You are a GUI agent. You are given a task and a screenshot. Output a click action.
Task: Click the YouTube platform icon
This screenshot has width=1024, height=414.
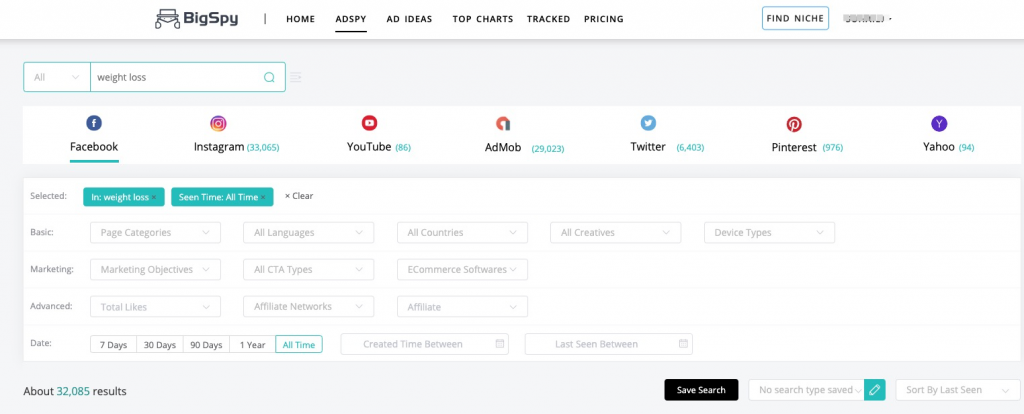370,123
